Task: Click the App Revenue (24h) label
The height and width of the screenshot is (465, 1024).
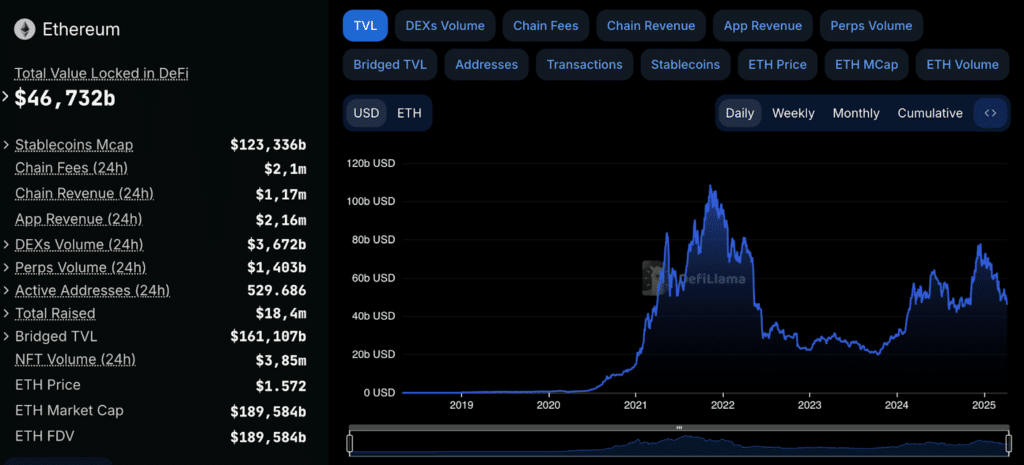Action: pyautogui.click(x=78, y=219)
